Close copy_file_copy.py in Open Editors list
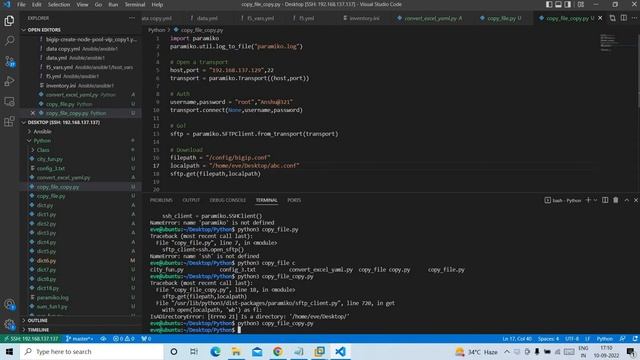 point(33,113)
